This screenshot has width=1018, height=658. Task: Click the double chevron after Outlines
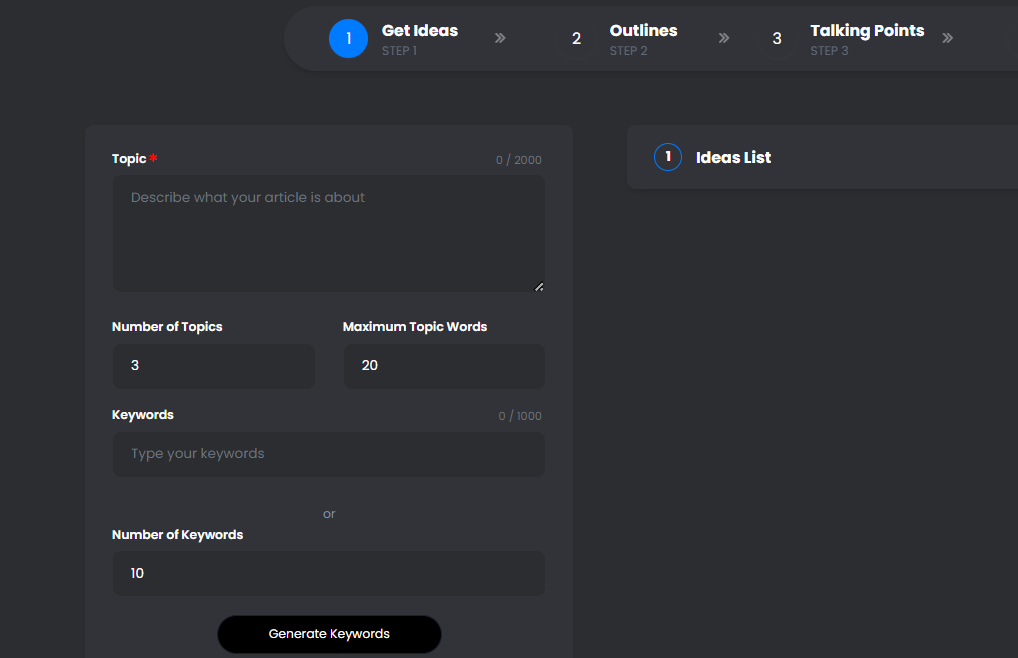pyautogui.click(x=724, y=38)
